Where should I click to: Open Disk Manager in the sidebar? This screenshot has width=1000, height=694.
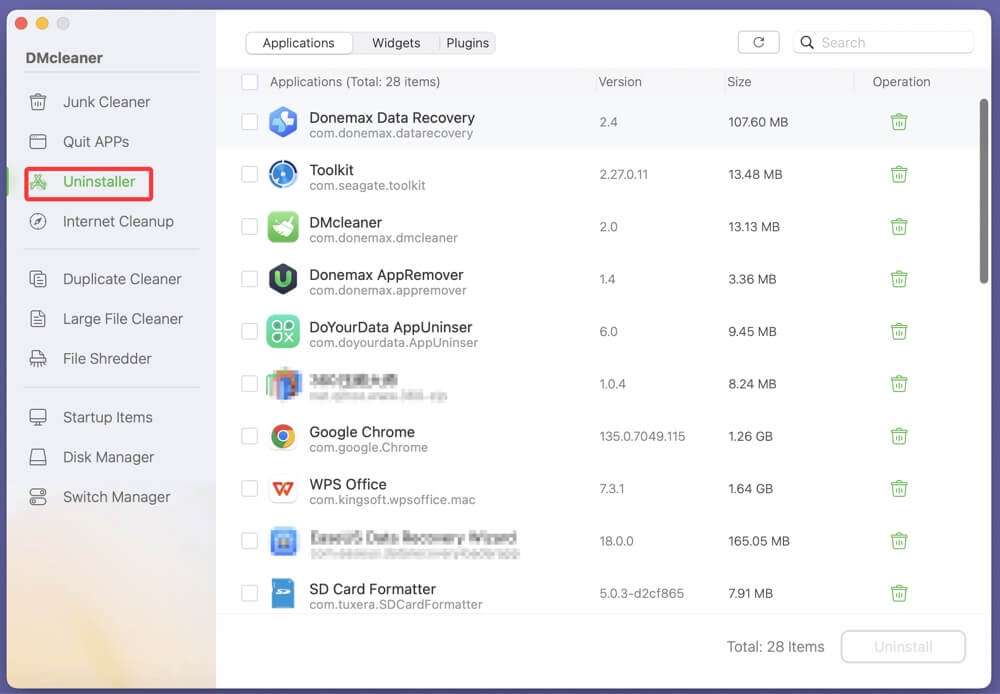(40, 457)
